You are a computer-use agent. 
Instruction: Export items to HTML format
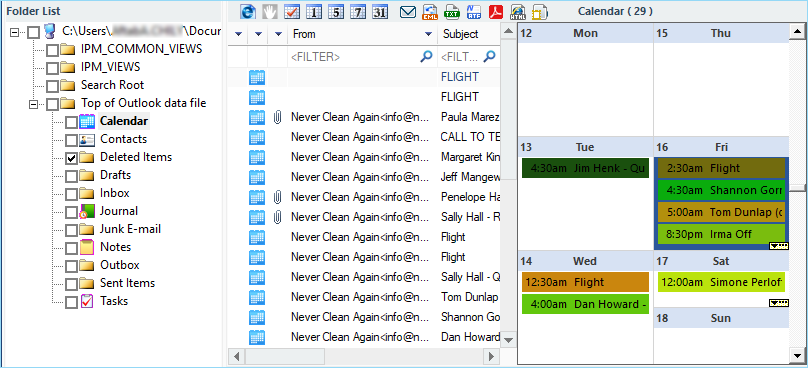(x=518, y=12)
